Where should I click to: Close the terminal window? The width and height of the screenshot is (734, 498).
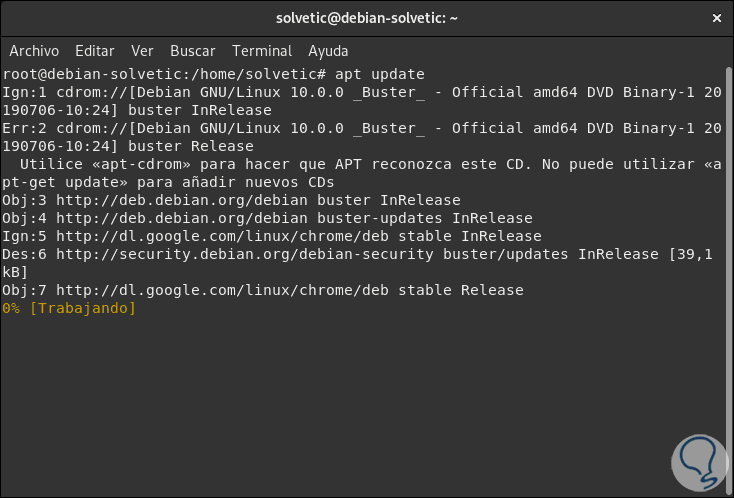click(x=715, y=19)
